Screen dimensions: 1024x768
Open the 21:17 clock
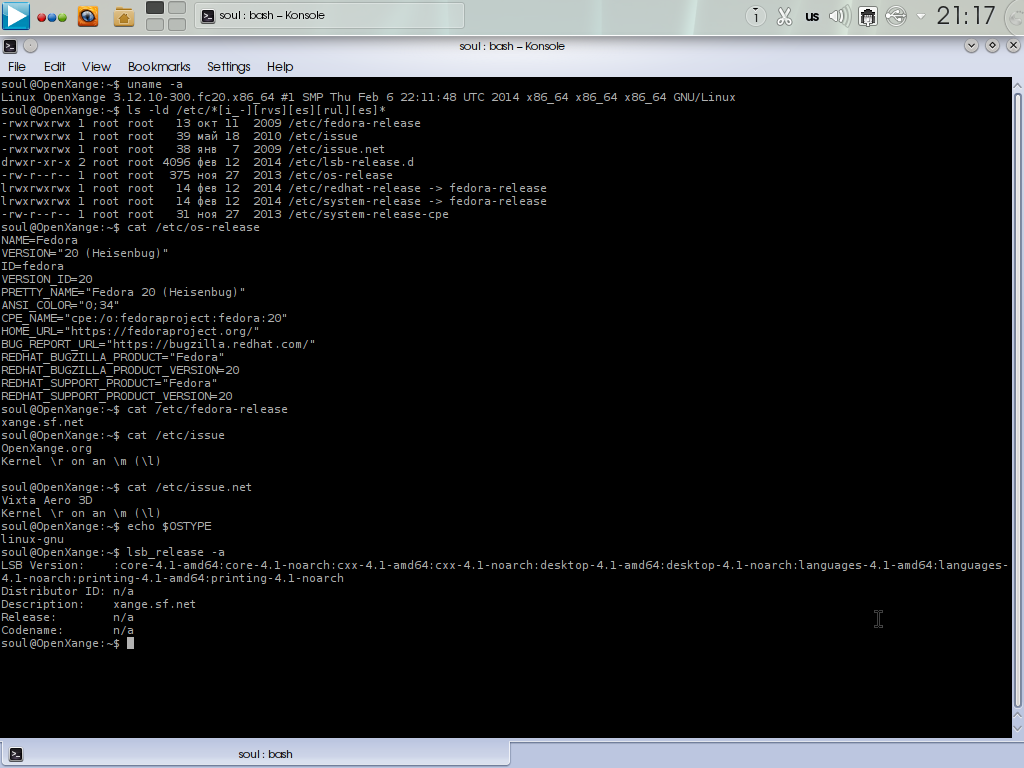966,16
